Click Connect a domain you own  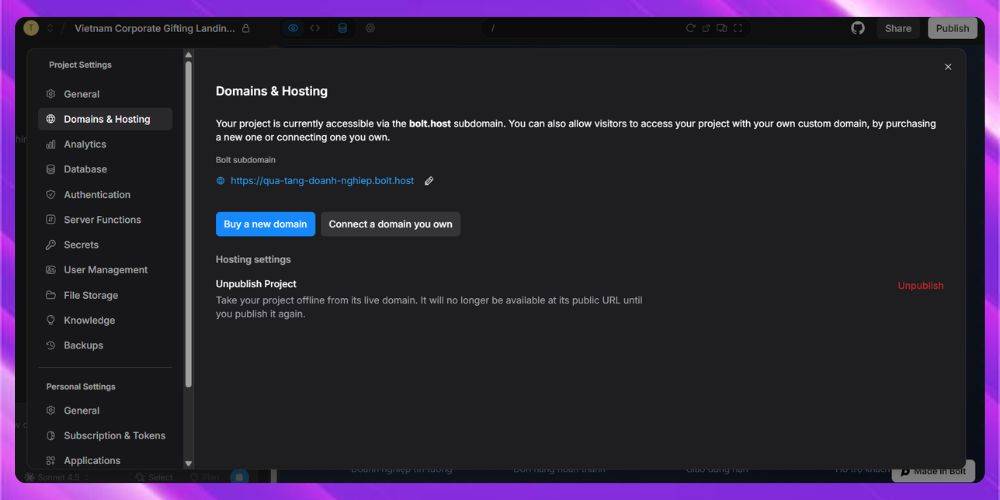pos(390,224)
